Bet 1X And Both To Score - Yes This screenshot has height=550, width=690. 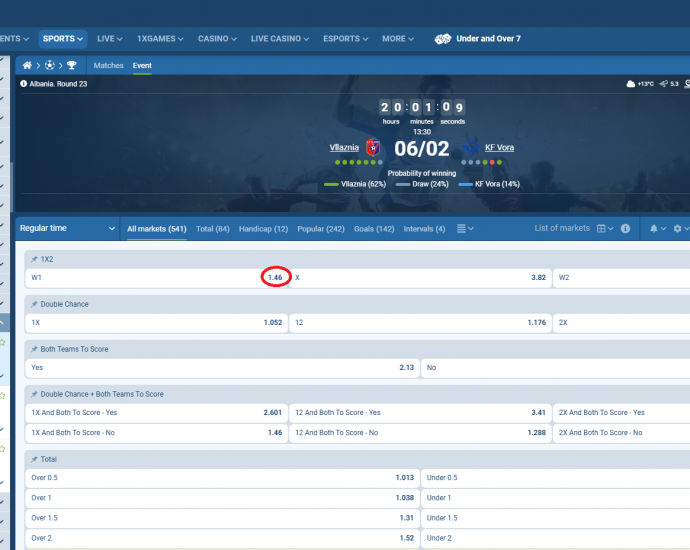157,413
